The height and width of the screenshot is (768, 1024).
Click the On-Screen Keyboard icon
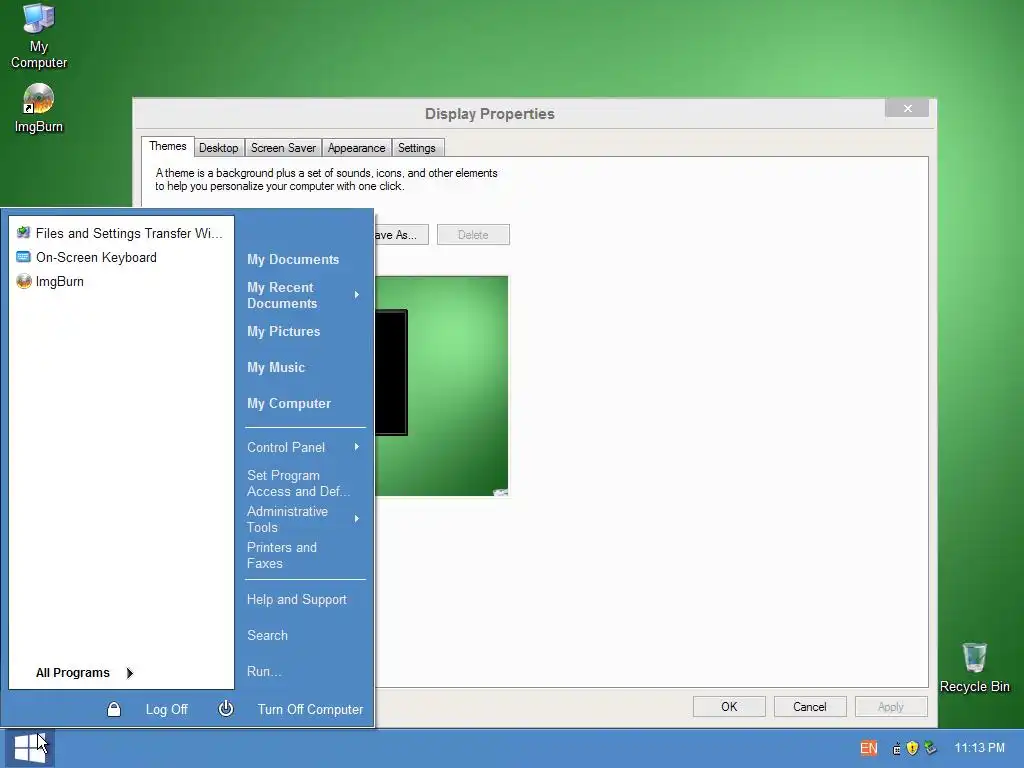tap(24, 257)
